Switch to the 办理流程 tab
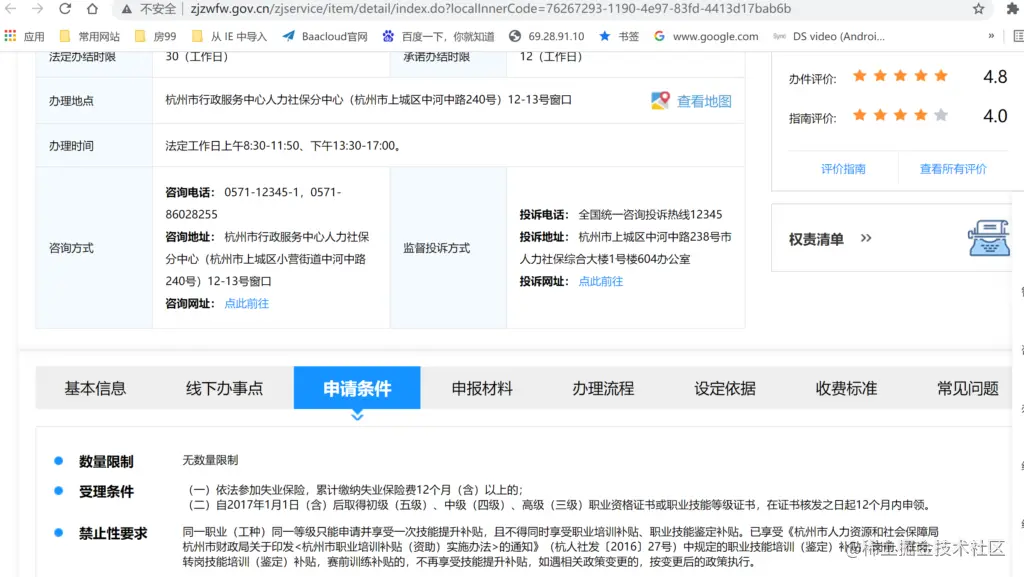Screen dimensions: 1024x577 coord(603,388)
